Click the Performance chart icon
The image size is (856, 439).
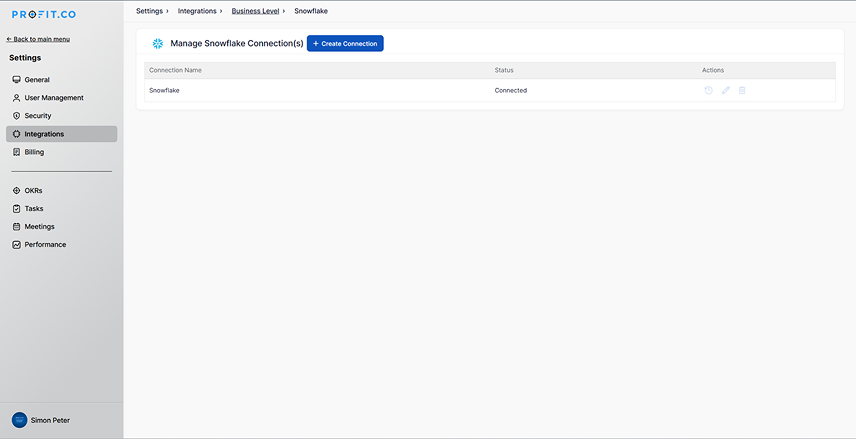[x=16, y=245]
